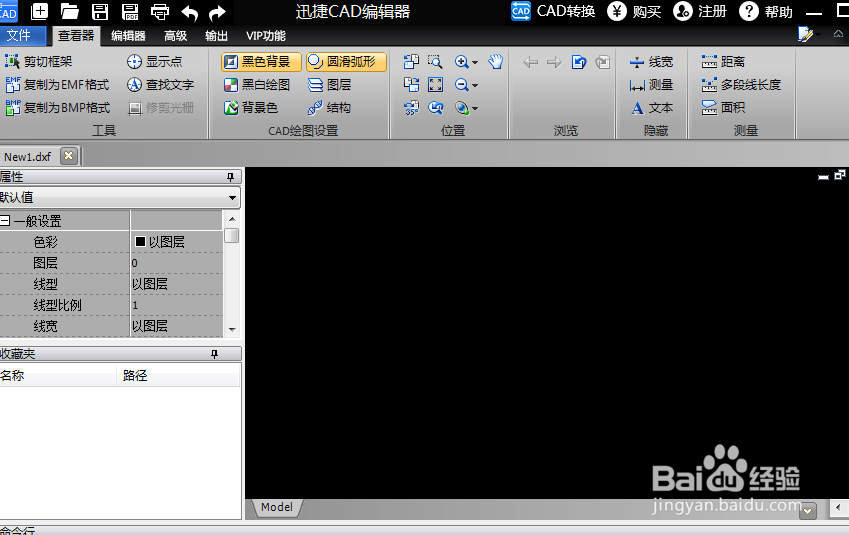Create a new file with plus icon
This screenshot has height=535, width=849.
point(40,11)
